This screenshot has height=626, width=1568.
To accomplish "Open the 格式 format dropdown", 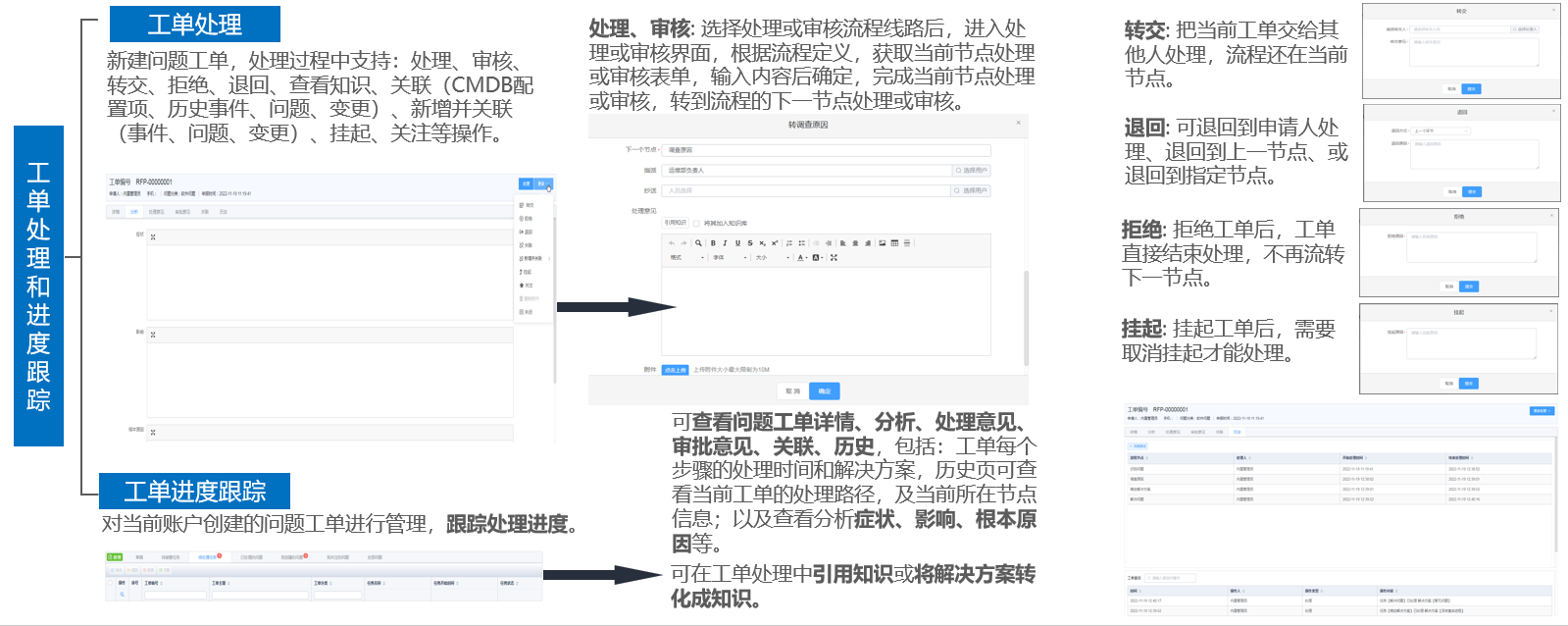I will click(x=686, y=258).
